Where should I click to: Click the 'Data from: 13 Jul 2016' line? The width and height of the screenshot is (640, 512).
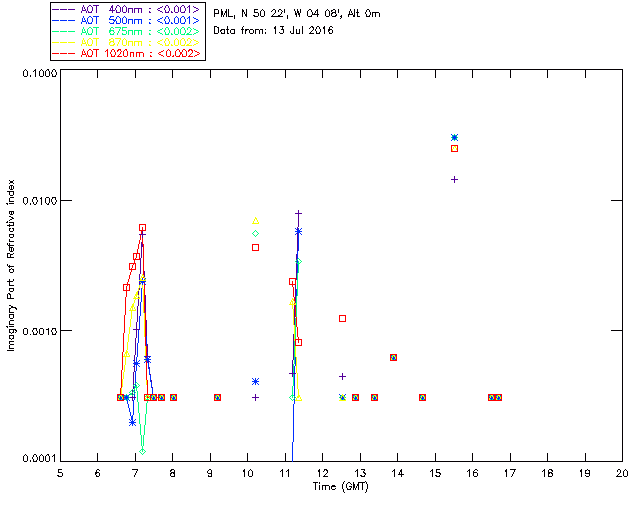[273, 31]
